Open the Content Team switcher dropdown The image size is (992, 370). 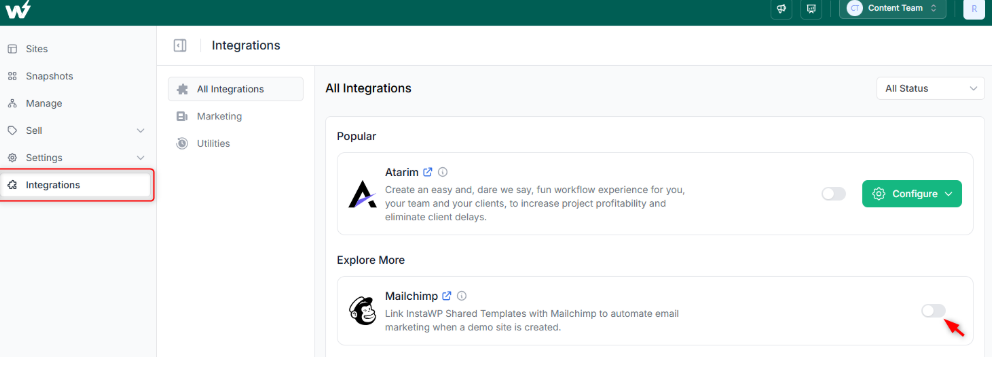(x=893, y=8)
